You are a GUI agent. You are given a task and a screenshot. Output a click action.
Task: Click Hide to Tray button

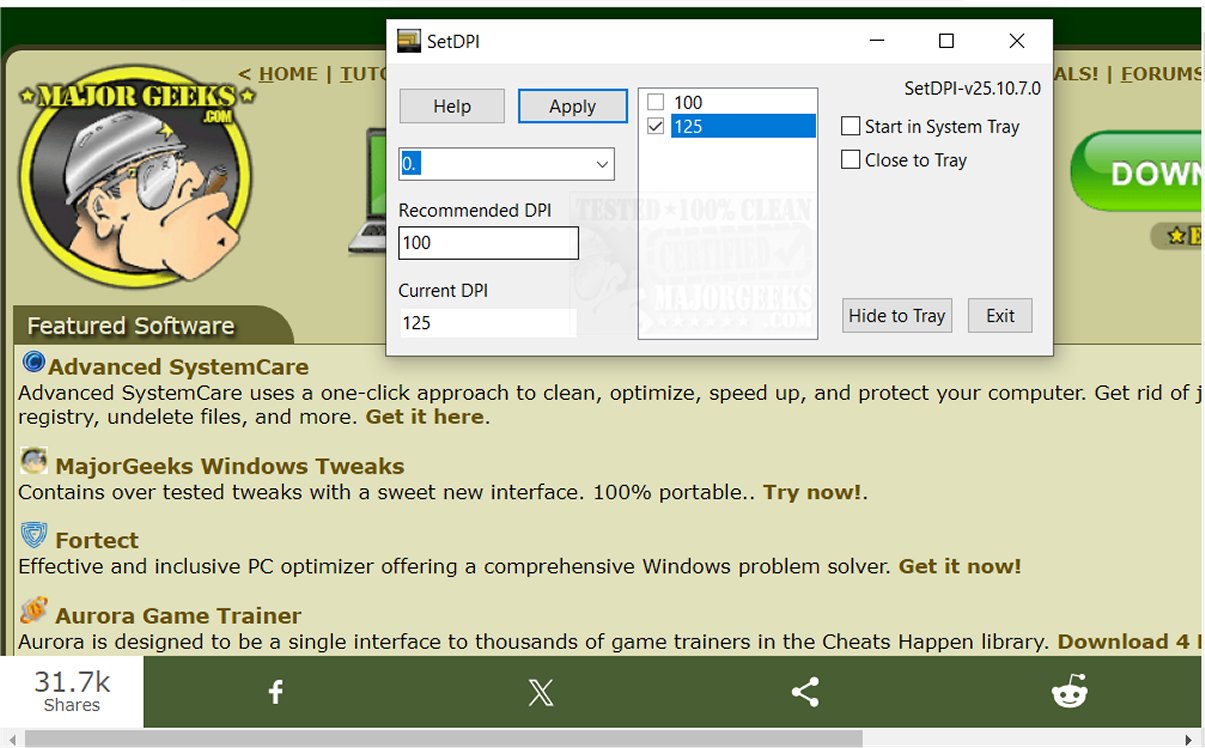coord(897,315)
